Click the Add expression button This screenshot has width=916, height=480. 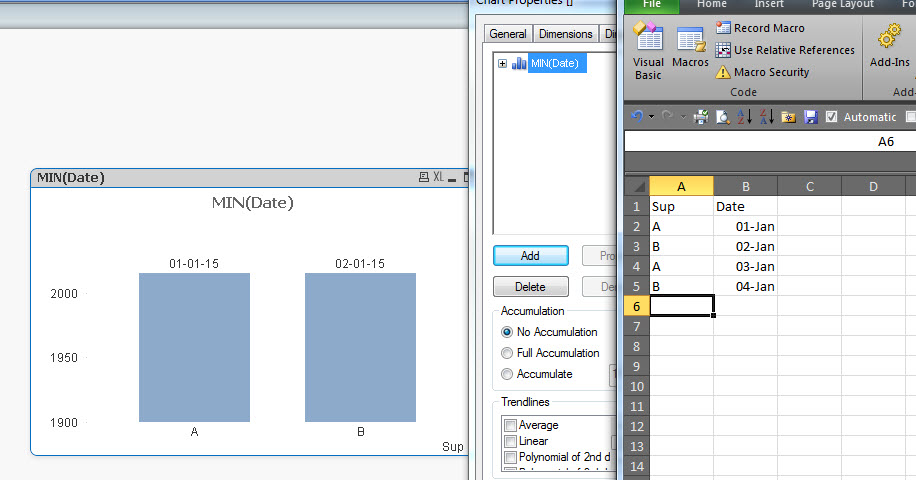pos(530,255)
